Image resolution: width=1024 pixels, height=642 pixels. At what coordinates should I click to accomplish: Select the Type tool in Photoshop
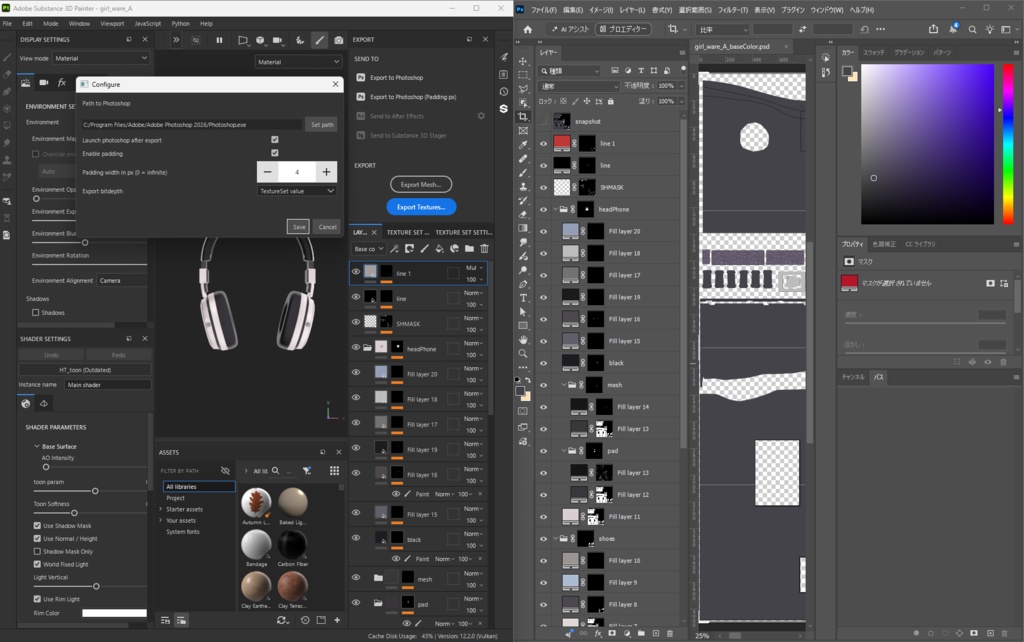coord(523,298)
